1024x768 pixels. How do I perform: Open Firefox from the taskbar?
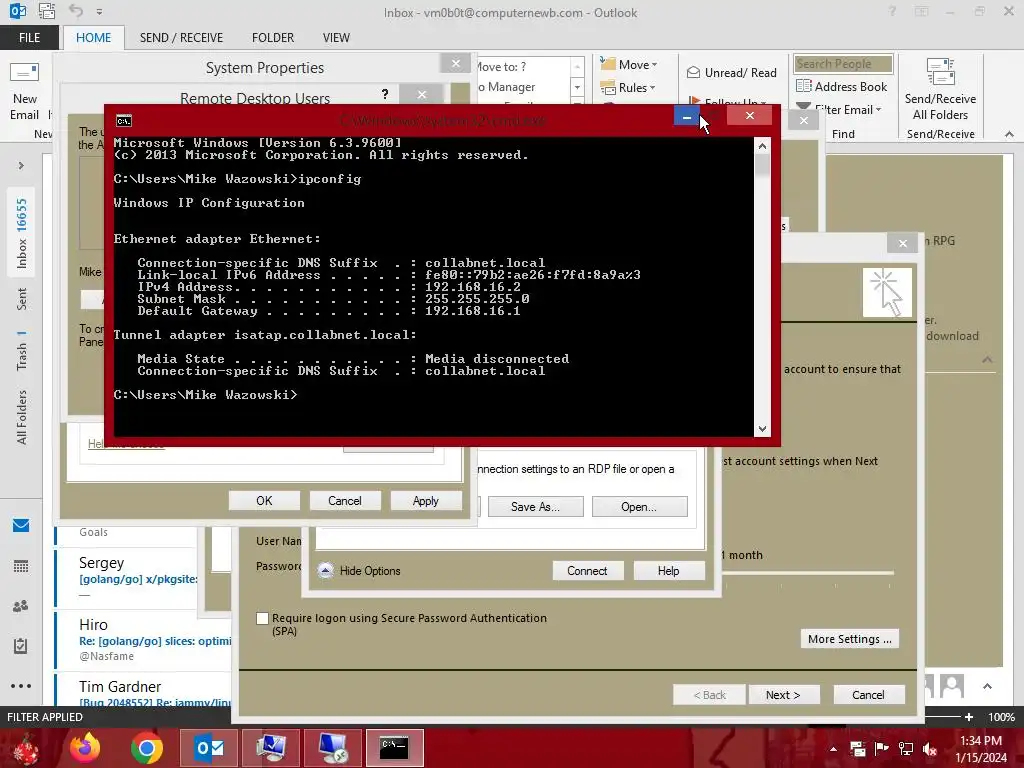pyautogui.click(x=86, y=748)
